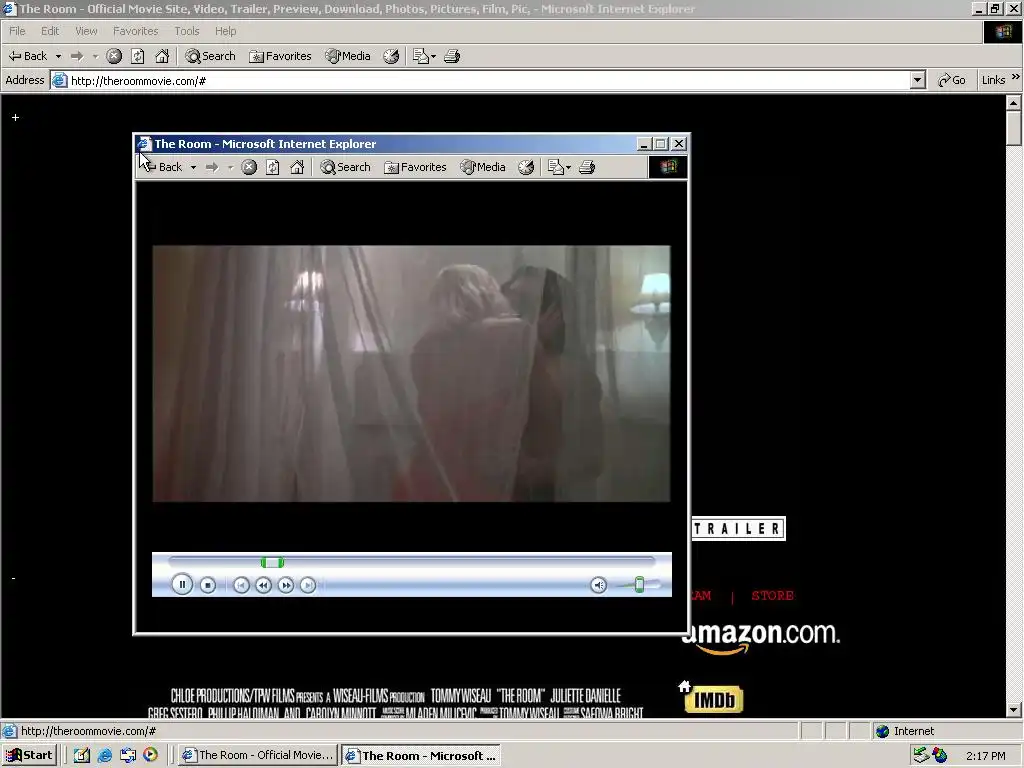Refresh the main theroommovie.com page

(x=138, y=56)
